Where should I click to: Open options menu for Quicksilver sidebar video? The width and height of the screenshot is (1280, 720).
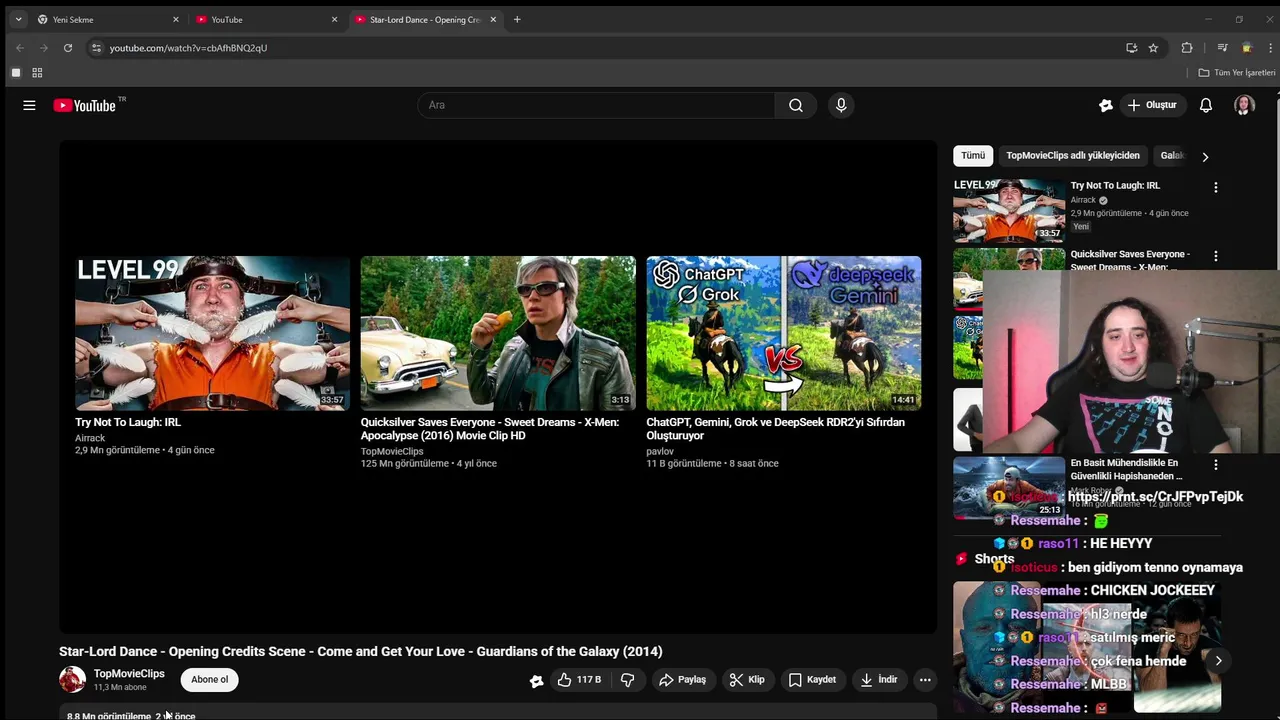[x=1216, y=256]
